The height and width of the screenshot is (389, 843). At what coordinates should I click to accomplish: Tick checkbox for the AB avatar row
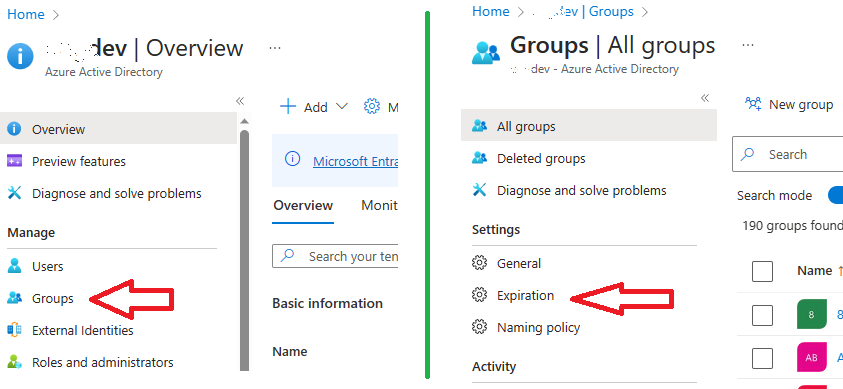pos(762,358)
